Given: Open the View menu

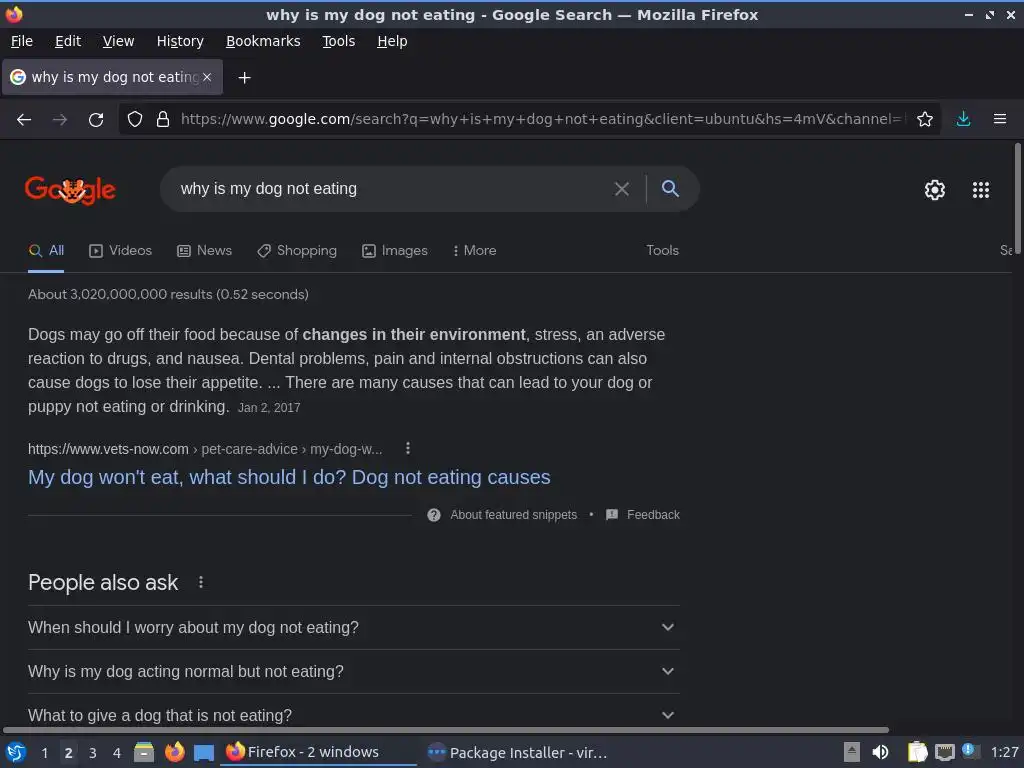Looking at the screenshot, I should point(118,41).
